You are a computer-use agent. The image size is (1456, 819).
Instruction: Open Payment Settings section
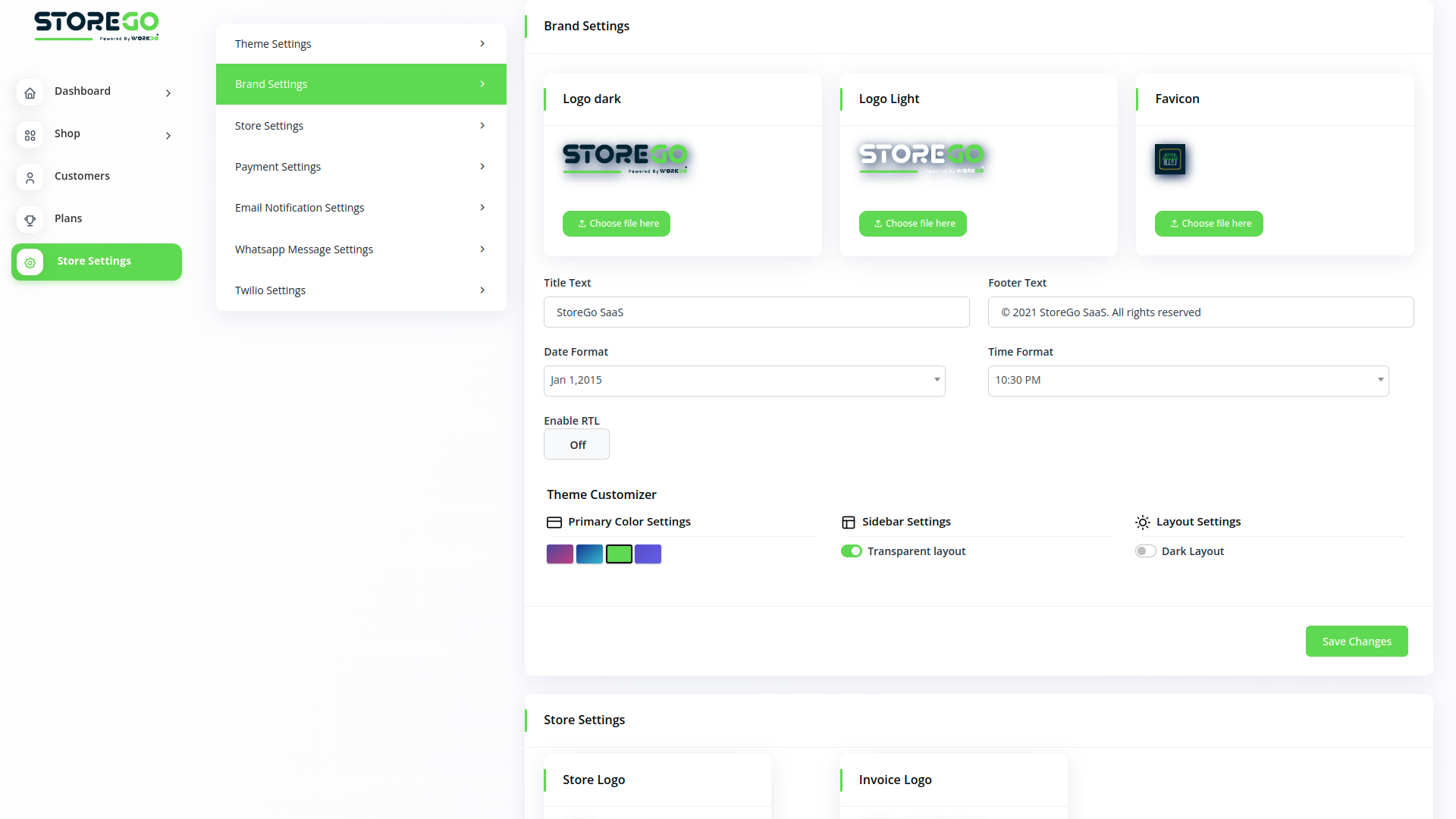point(361,167)
